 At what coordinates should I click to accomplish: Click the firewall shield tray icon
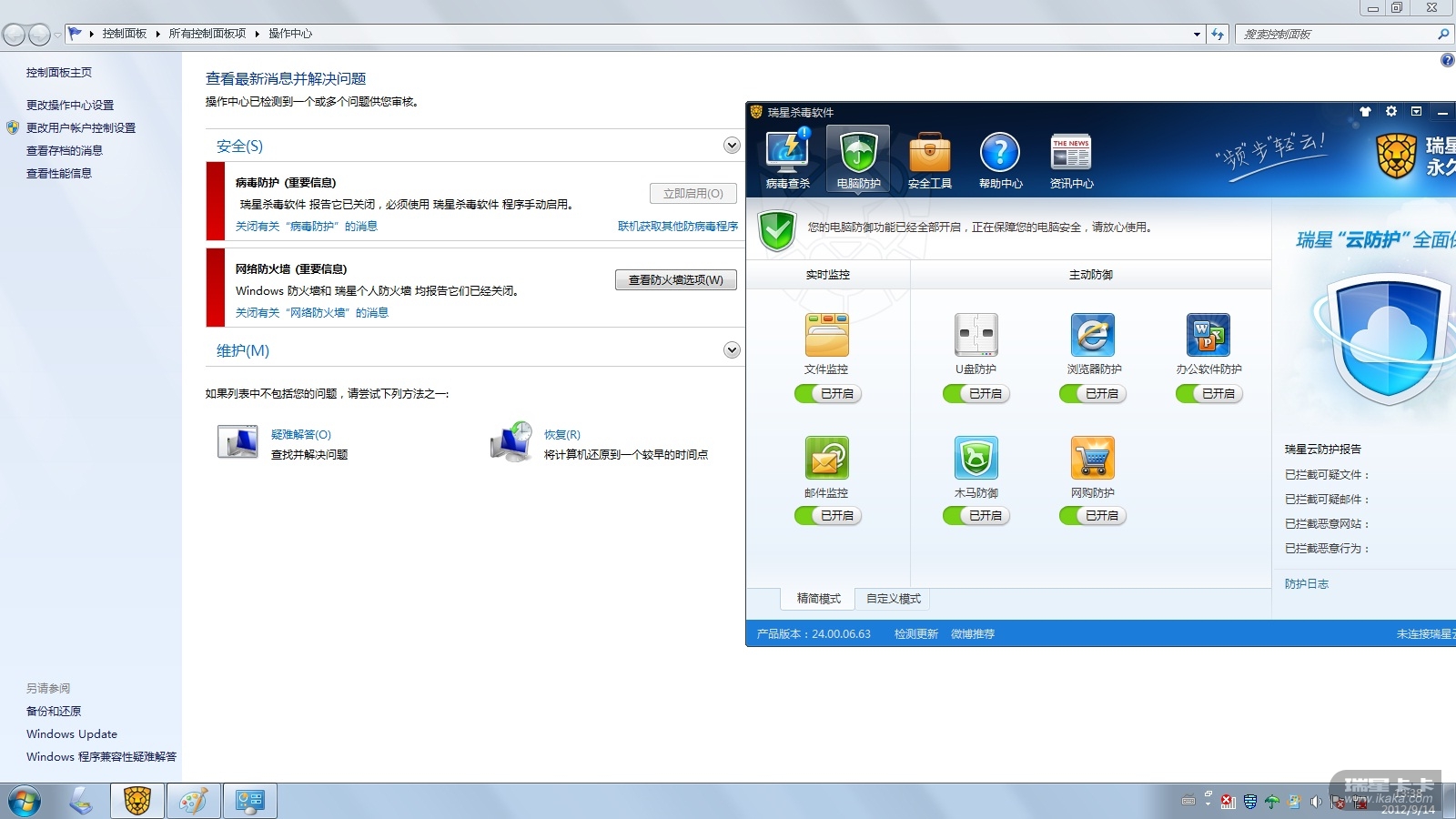pyautogui.click(x=1250, y=802)
